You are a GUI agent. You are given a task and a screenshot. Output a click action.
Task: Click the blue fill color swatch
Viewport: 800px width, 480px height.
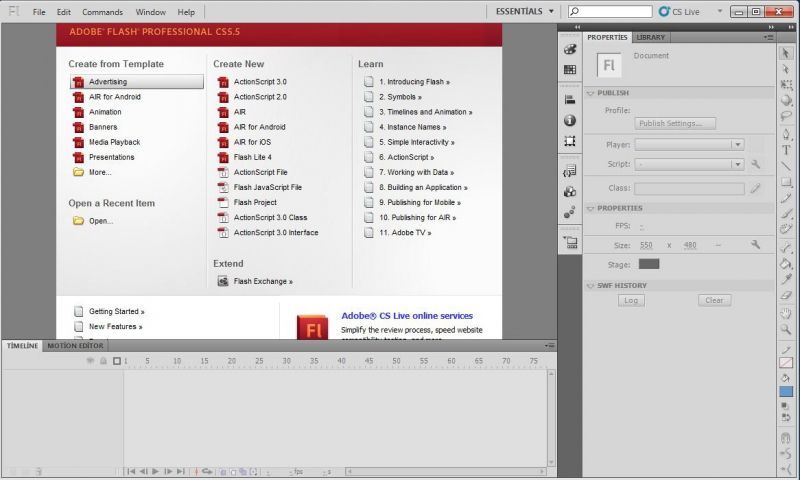pos(786,392)
